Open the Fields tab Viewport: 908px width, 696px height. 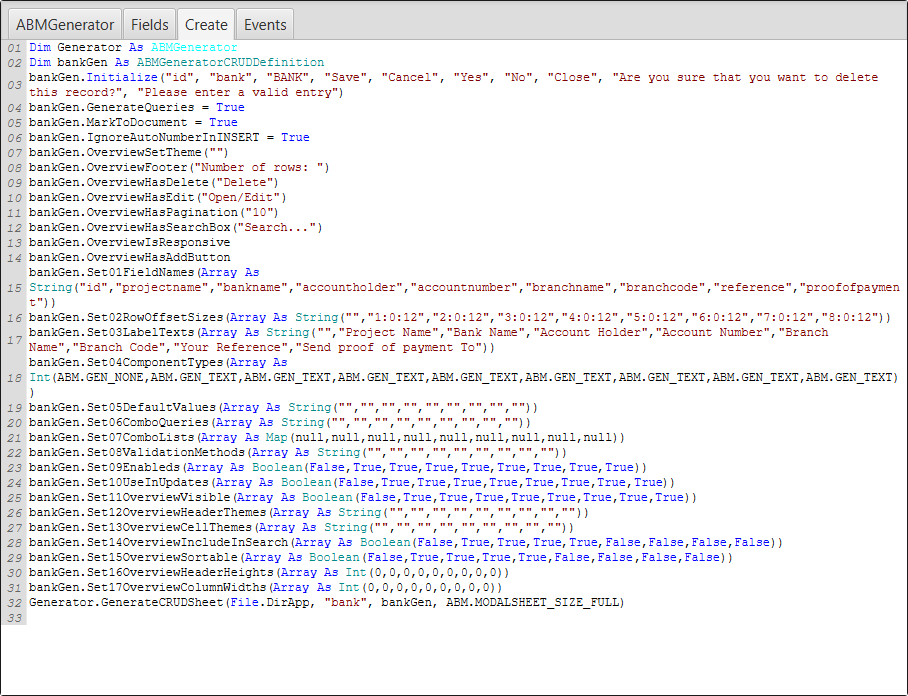tap(149, 24)
